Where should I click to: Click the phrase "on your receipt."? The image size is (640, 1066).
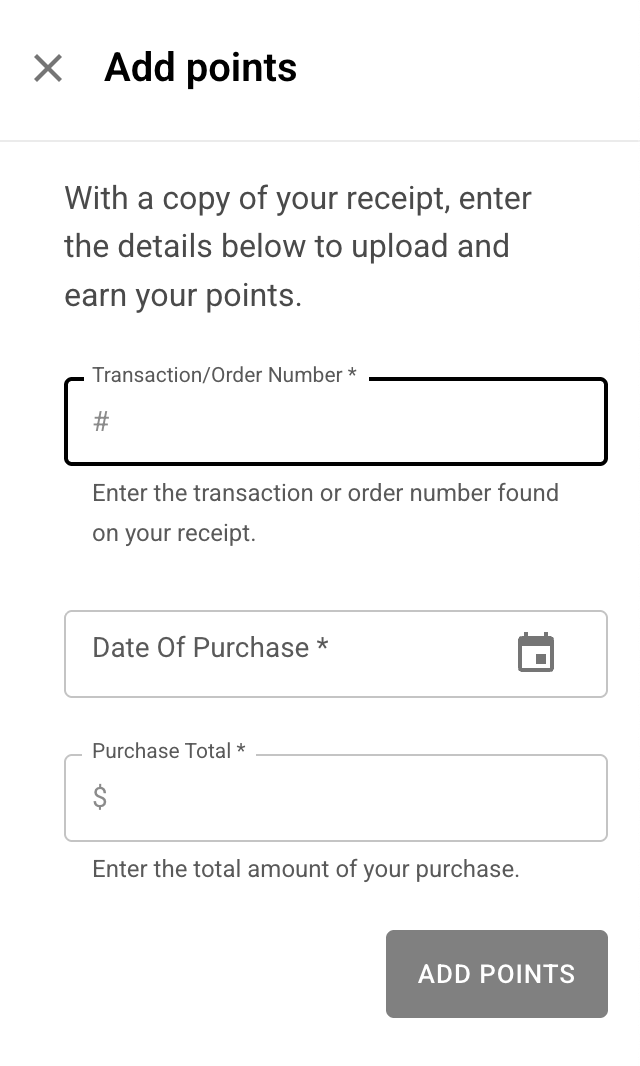pyautogui.click(x=174, y=533)
